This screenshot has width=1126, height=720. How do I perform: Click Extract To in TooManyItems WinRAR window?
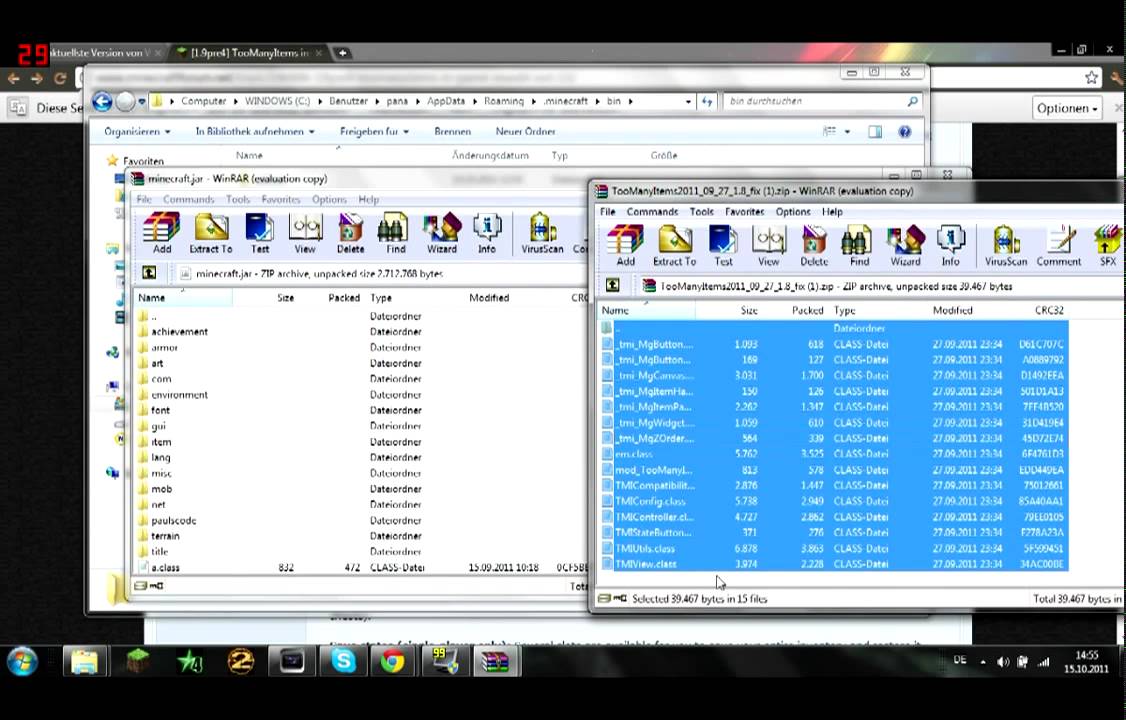[674, 246]
